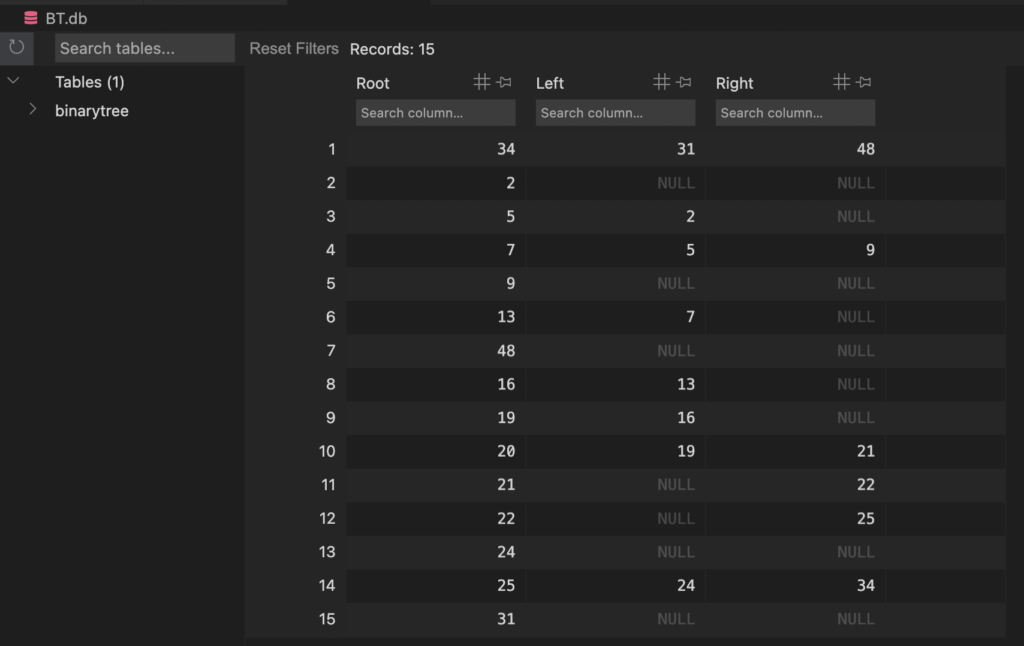The width and height of the screenshot is (1024, 646).
Task: Click the Left column search box
Action: [615, 113]
